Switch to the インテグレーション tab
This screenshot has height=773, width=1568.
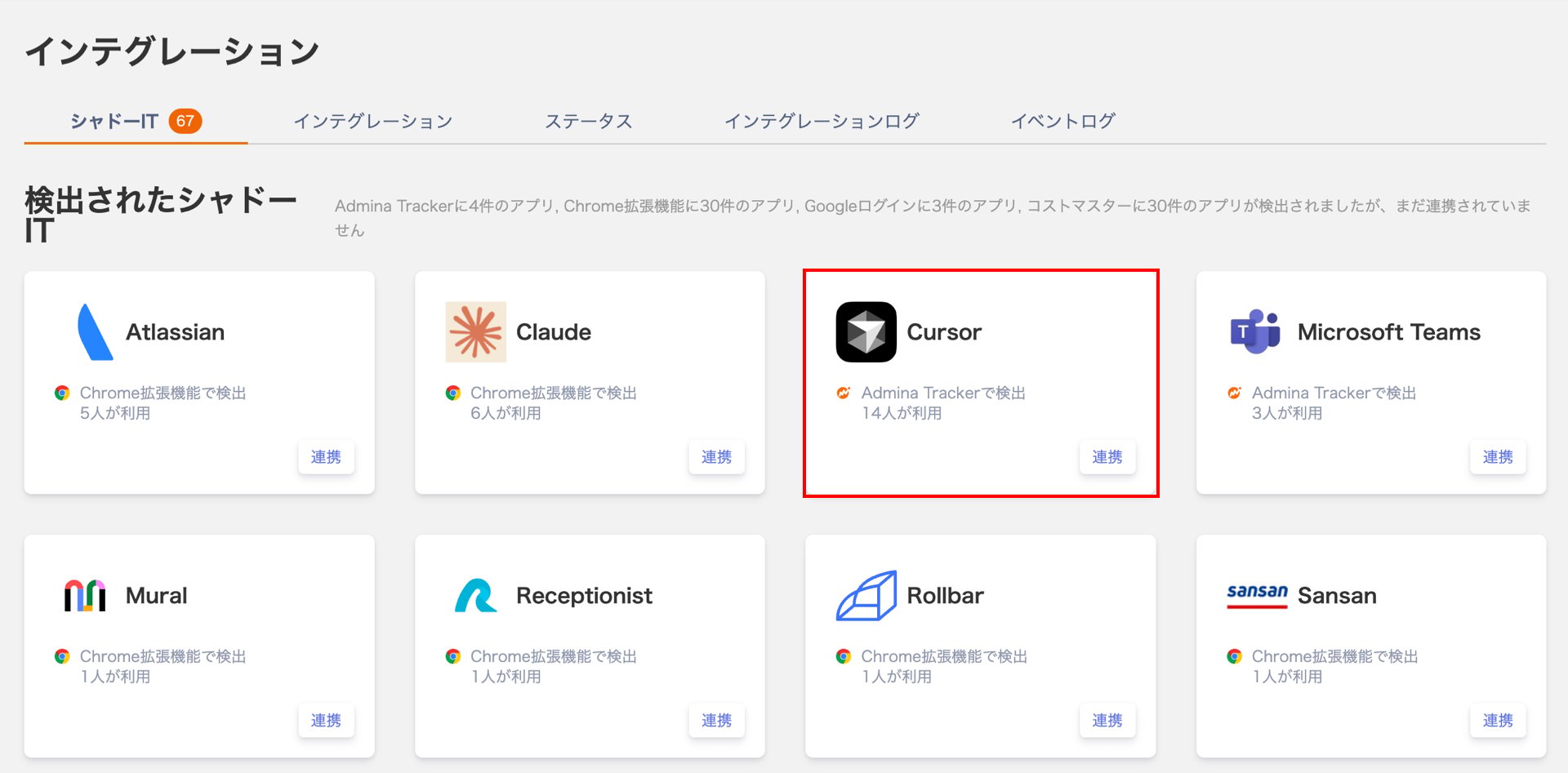point(373,122)
